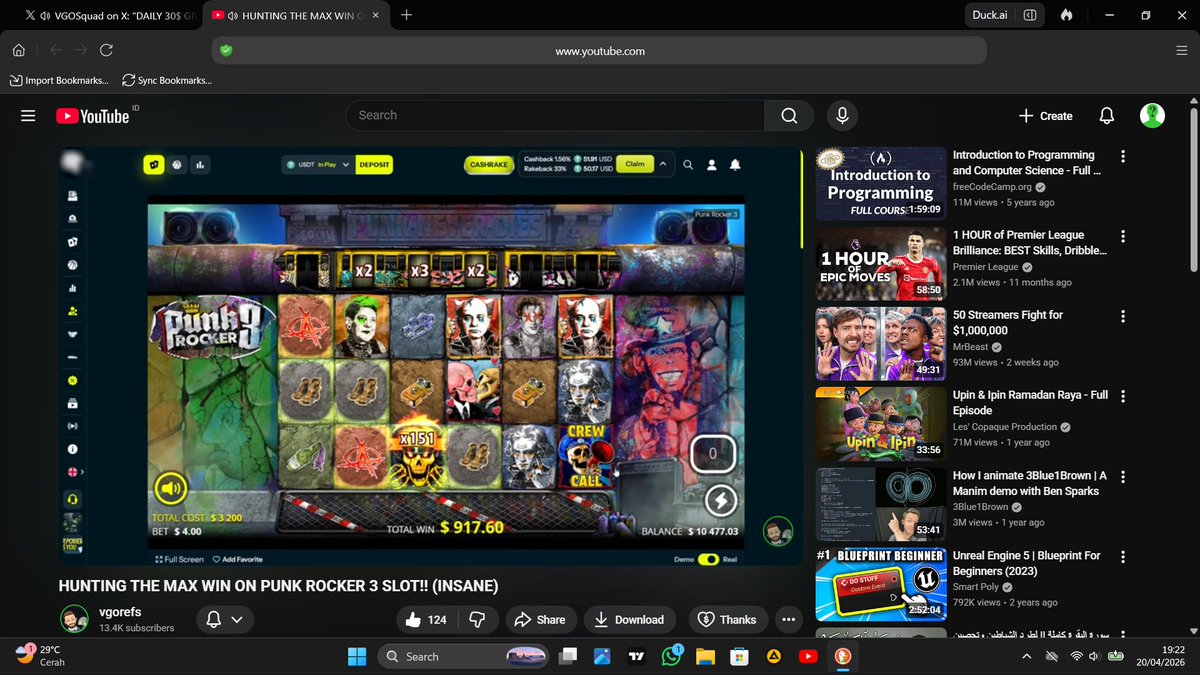Click the Sync Bookmarks bookmark bar item
The image size is (1200, 675).
pyautogui.click(x=167, y=80)
